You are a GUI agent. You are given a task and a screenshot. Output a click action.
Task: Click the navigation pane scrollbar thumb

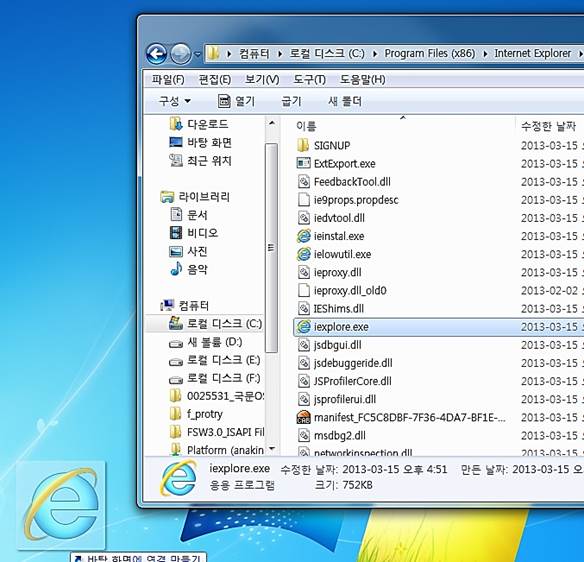point(272,247)
